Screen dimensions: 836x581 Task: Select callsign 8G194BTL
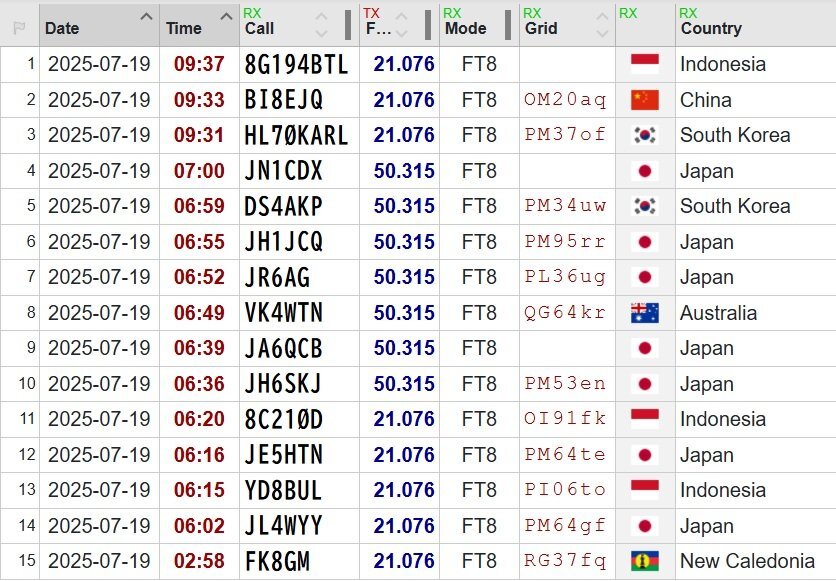tap(296, 64)
